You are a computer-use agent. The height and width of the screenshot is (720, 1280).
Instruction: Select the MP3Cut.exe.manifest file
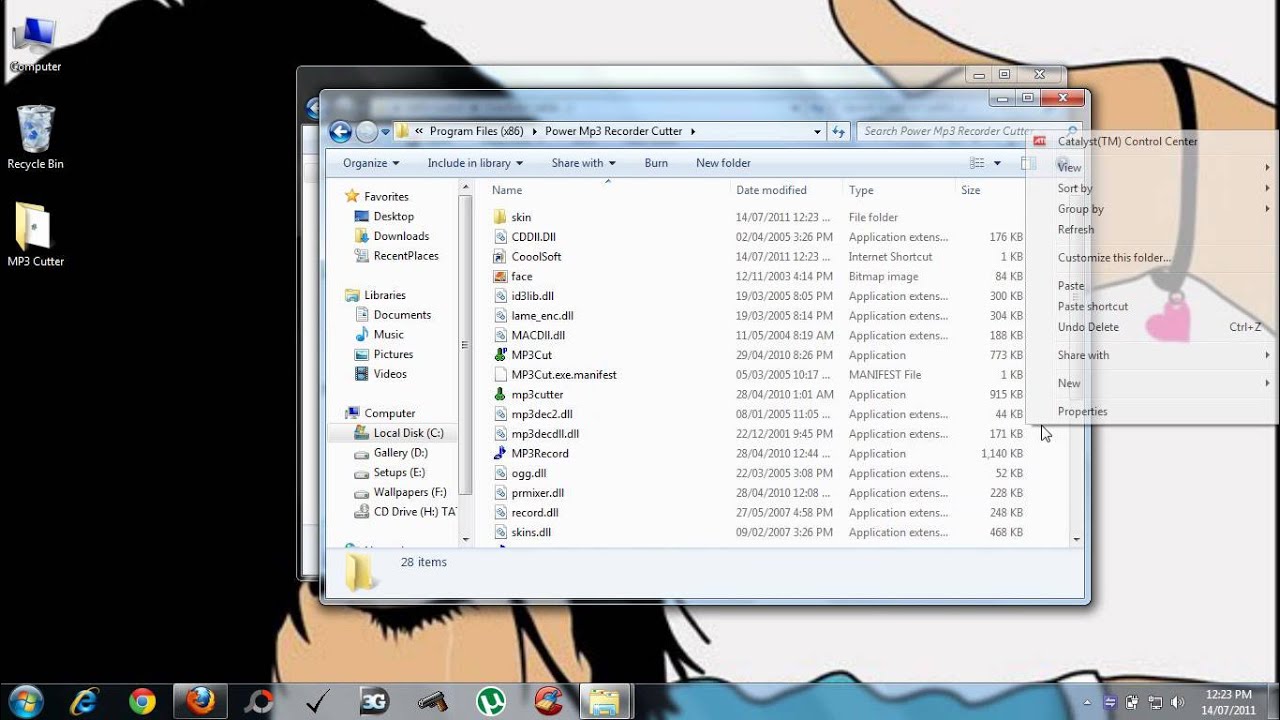click(x=564, y=375)
